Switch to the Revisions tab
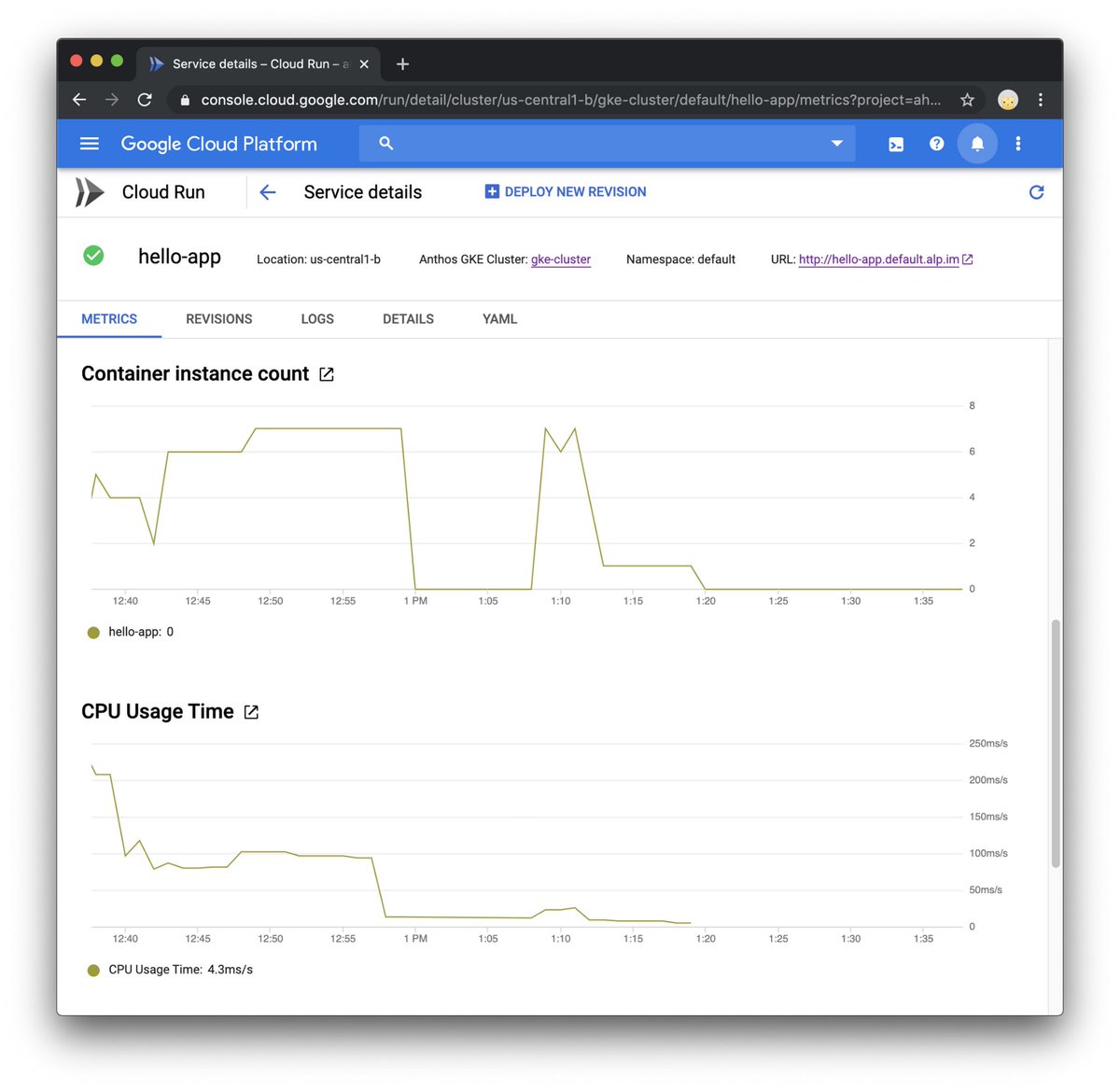1120x1091 pixels. point(219,319)
